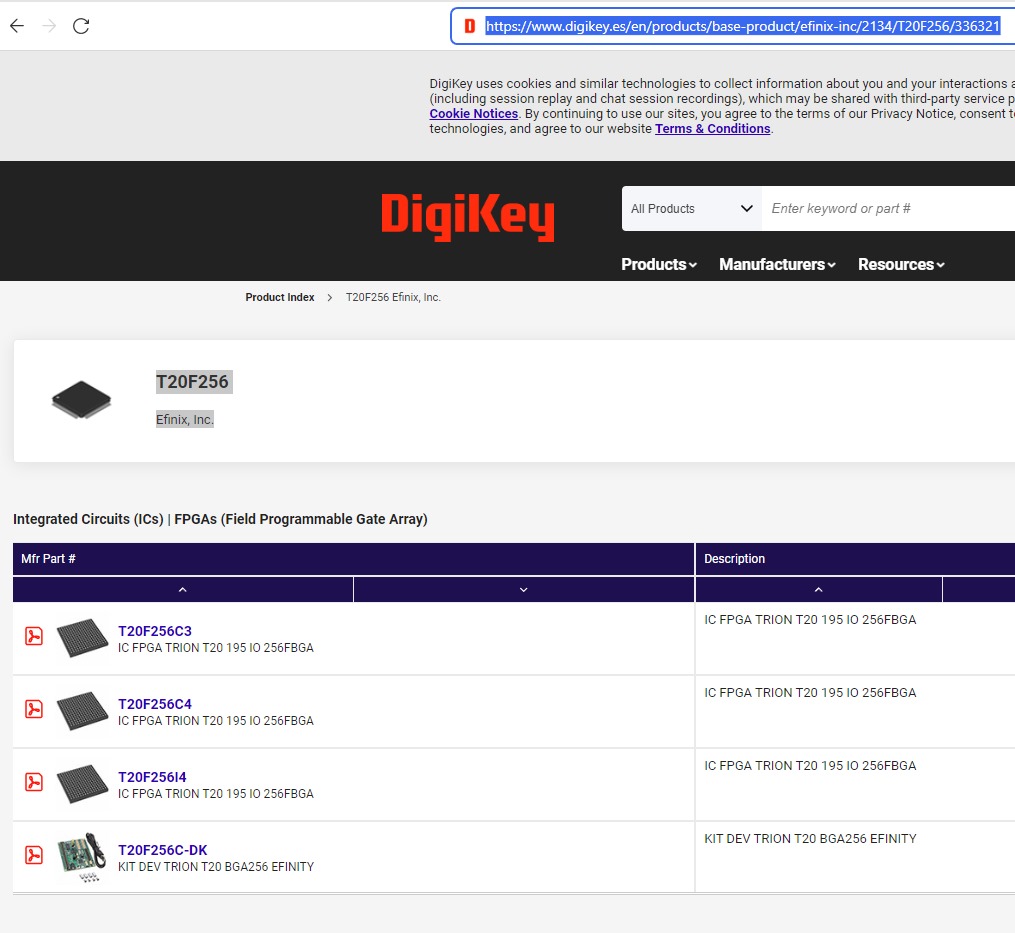The image size is (1015, 933).
Task: Open datasheet PDF icon for T20F256I4
Action: [x=34, y=782]
